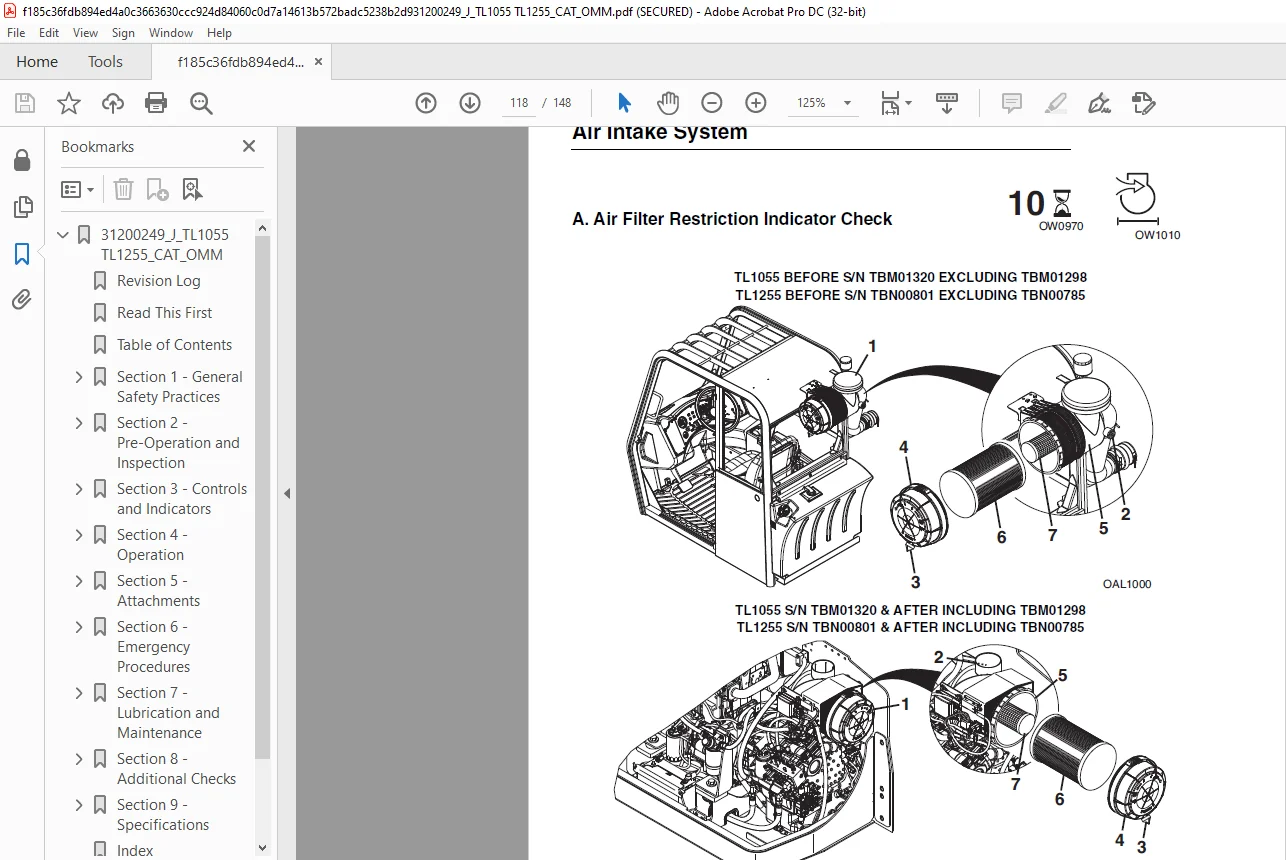The width and height of the screenshot is (1286, 860).
Task: Open the Sign document pen tool
Action: (1099, 103)
